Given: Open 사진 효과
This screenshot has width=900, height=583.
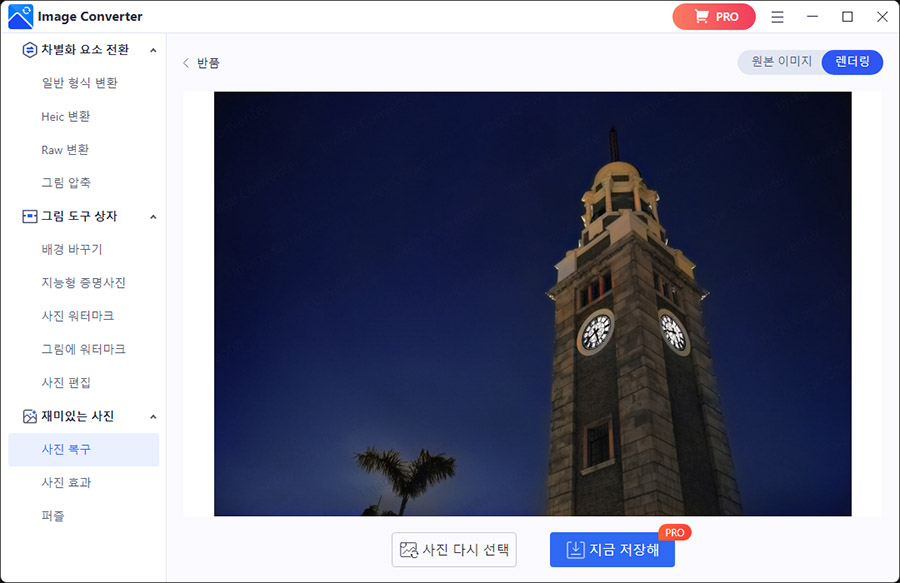Looking at the screenshot, I should point(66,483).
